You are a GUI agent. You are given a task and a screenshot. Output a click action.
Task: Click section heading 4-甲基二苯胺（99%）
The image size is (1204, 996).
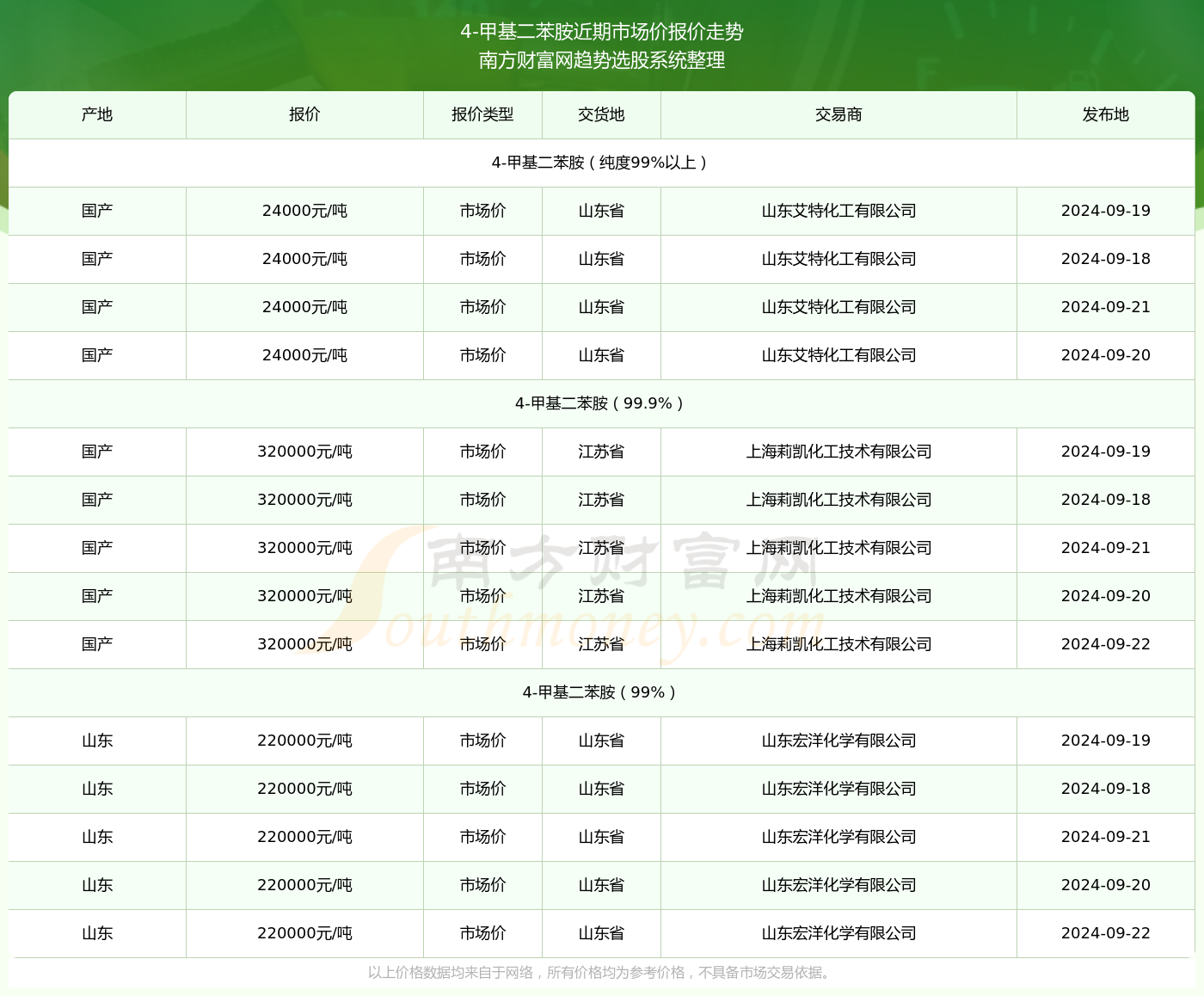point(601,692)
